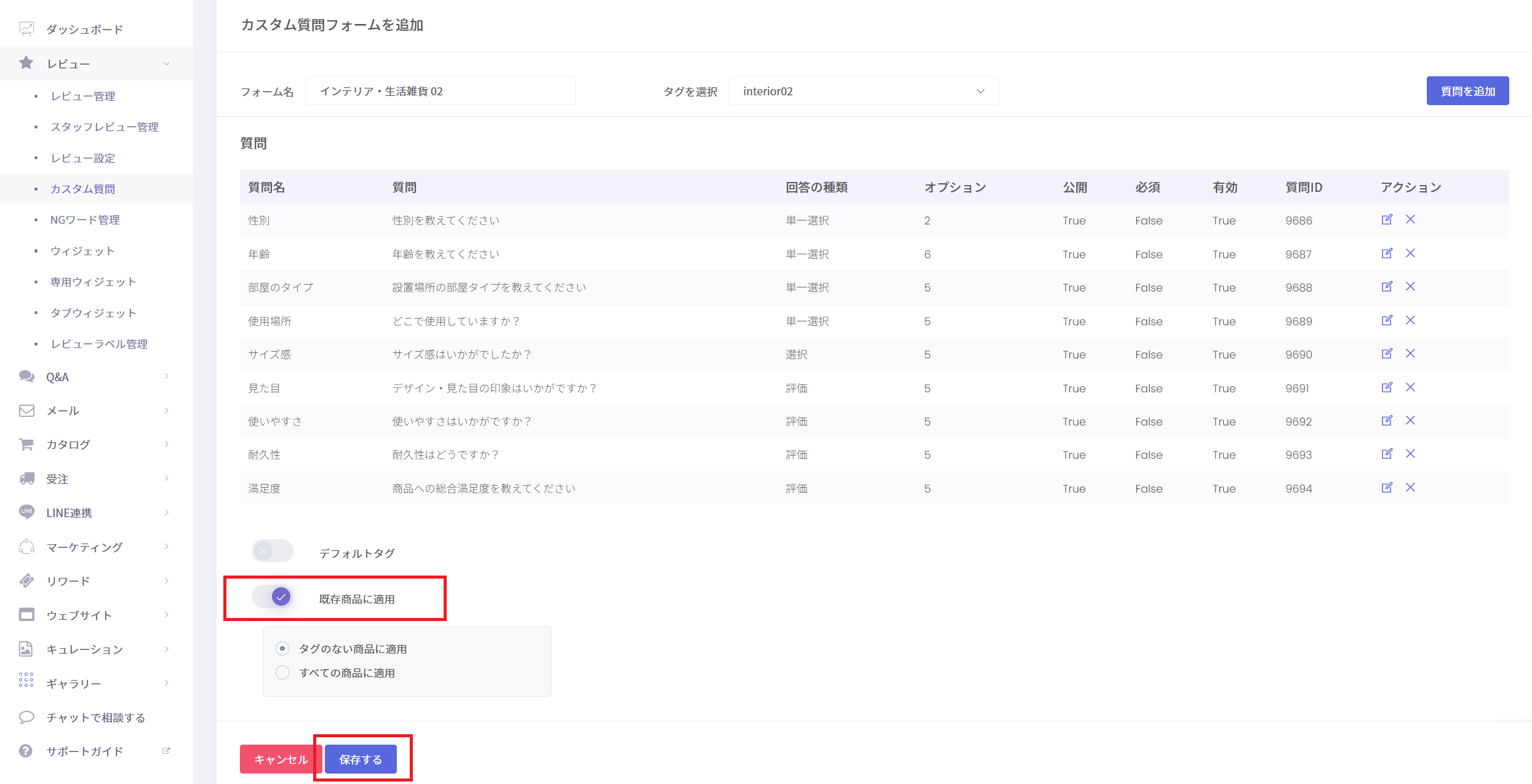
Task: Turn off the 既存商品に適用 toggle
Action: (273, 597)
